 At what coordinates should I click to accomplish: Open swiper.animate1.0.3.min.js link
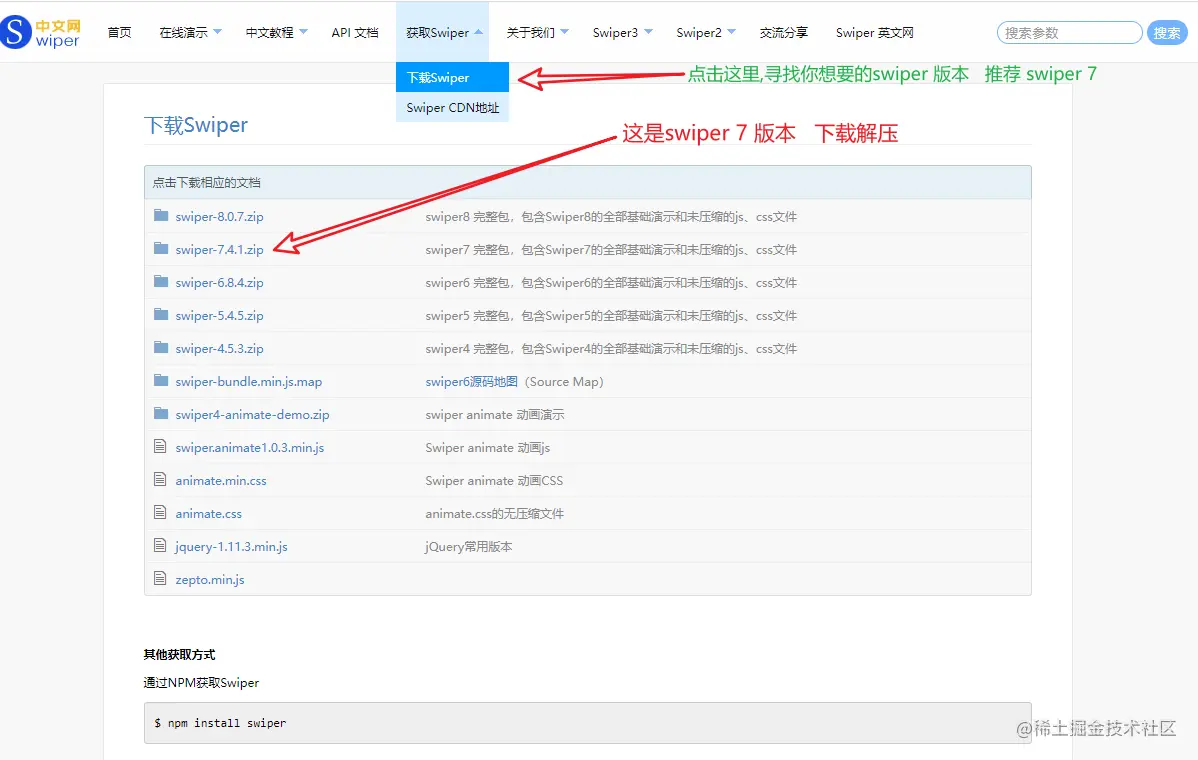[250, 447]
